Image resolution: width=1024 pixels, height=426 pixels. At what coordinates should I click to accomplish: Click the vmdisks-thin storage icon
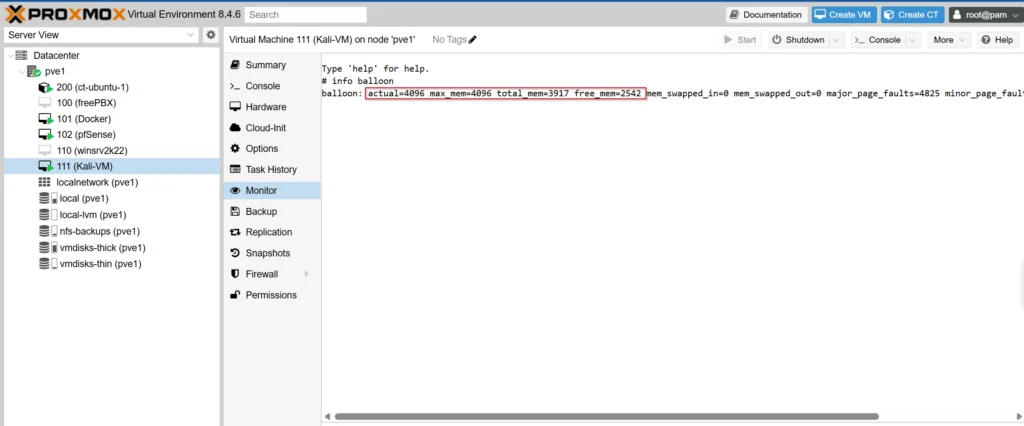coord(48,264)
